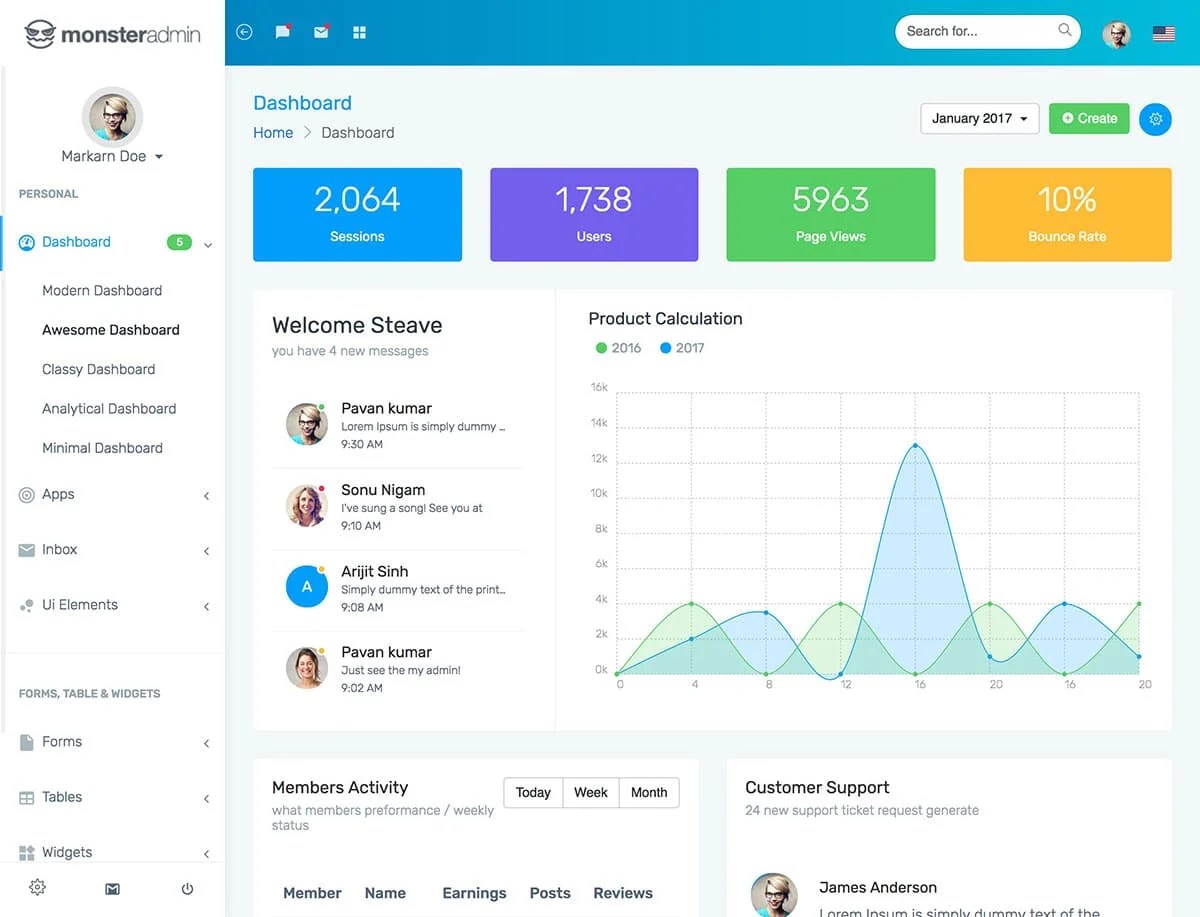Click the power/logout icon at sidebar bottom
Image resolution: width=1200 pixels, height=917 pixels.
[187, 888]
